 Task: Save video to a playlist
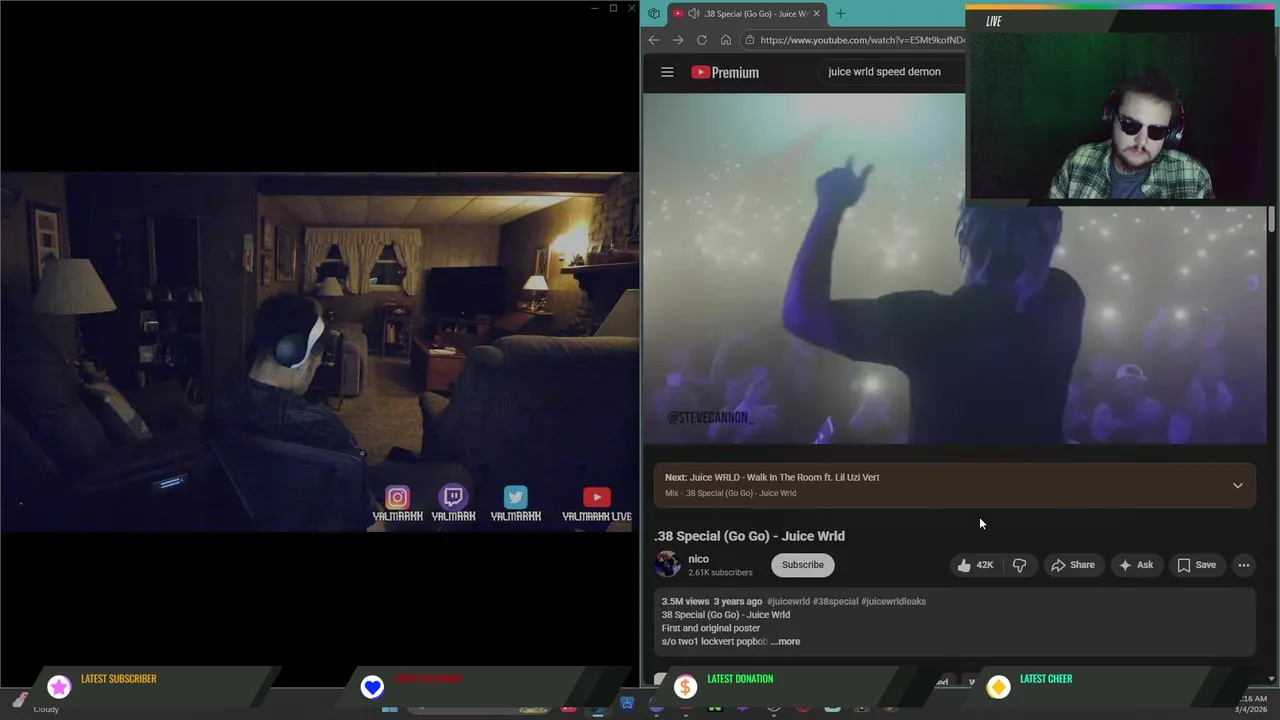pyautogui.click(x=1196, y=565)
